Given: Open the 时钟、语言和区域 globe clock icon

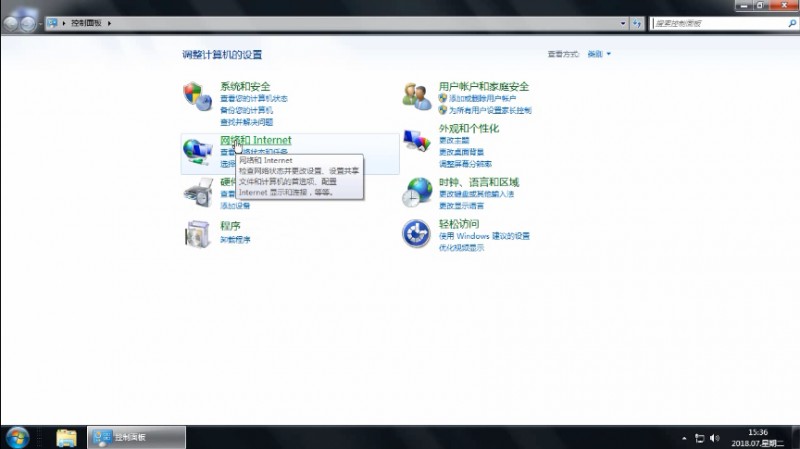Looking at the screenshot, I should point(417,192).
